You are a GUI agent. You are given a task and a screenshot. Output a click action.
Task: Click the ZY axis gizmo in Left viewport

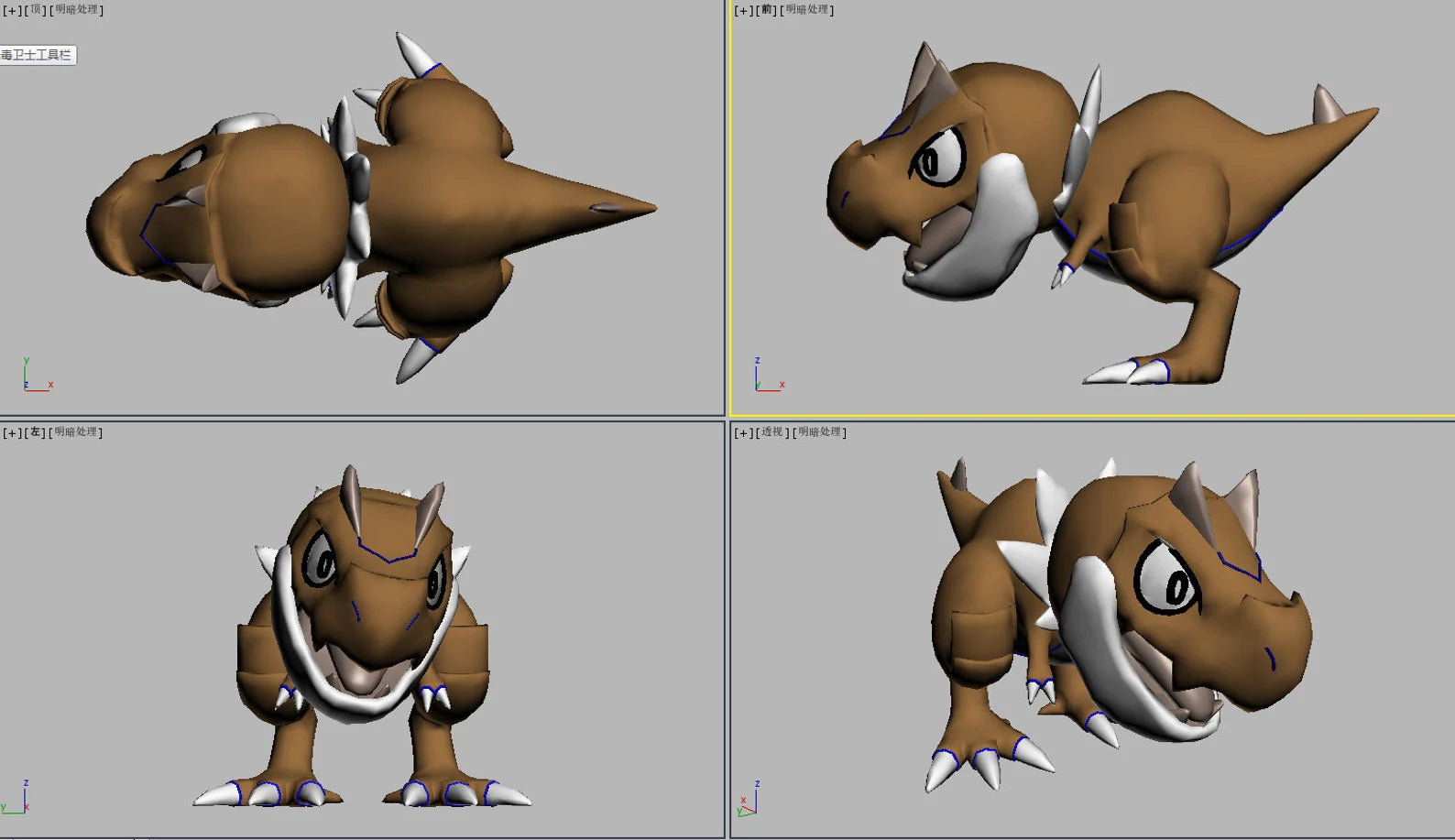coord(16,797)
